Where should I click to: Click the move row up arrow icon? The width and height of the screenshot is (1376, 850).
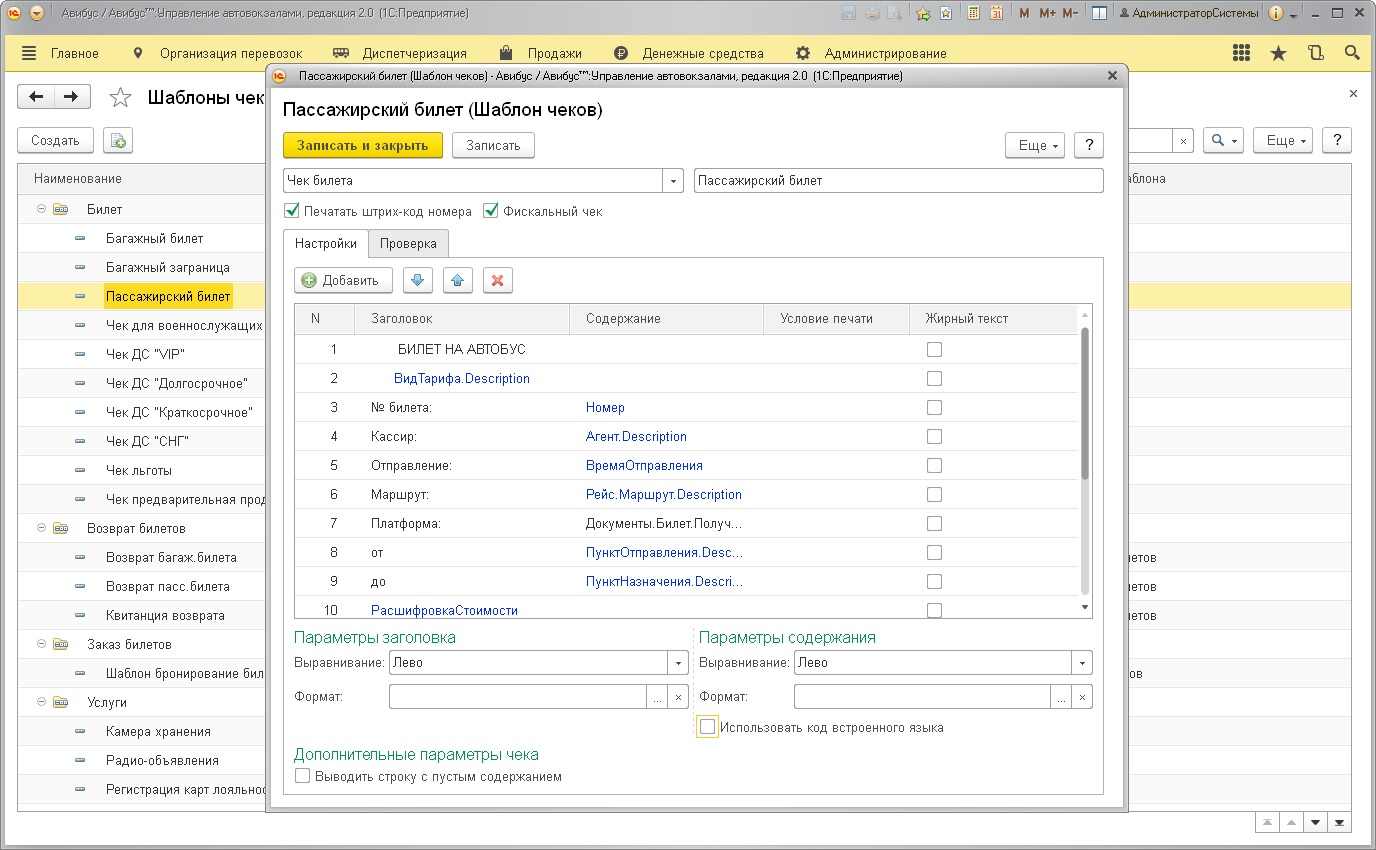[x=457, y=281]
